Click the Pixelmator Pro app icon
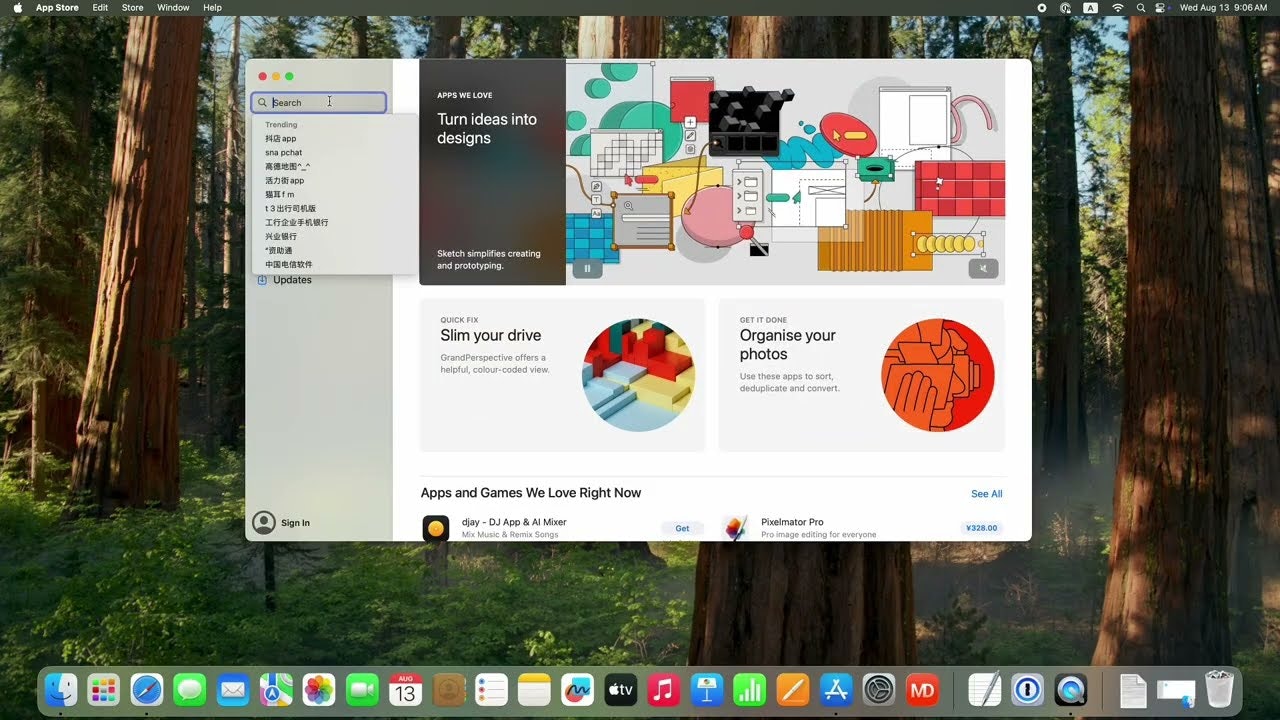 pos(735,528)
